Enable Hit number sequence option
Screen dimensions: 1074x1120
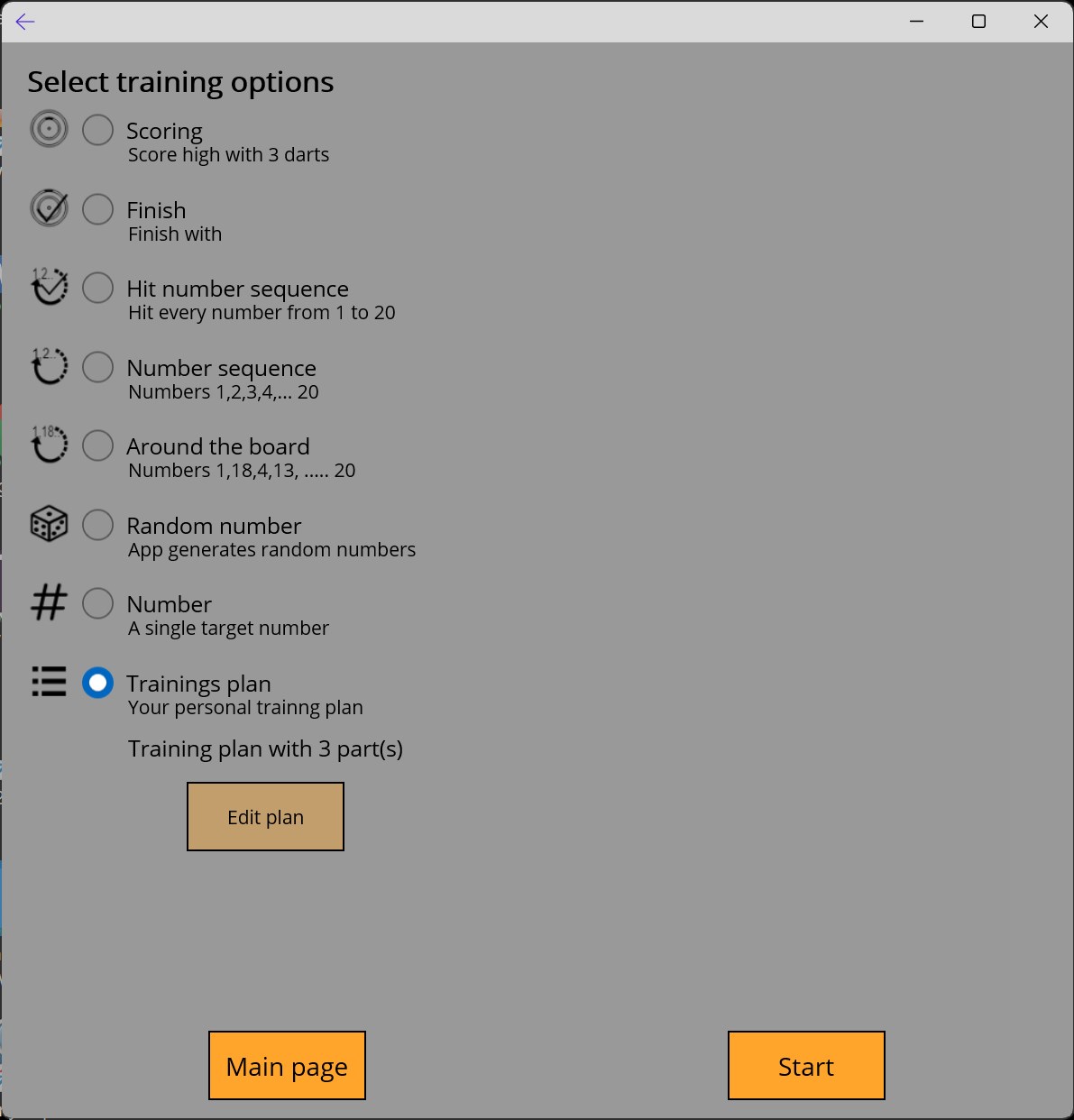(97, 288)
